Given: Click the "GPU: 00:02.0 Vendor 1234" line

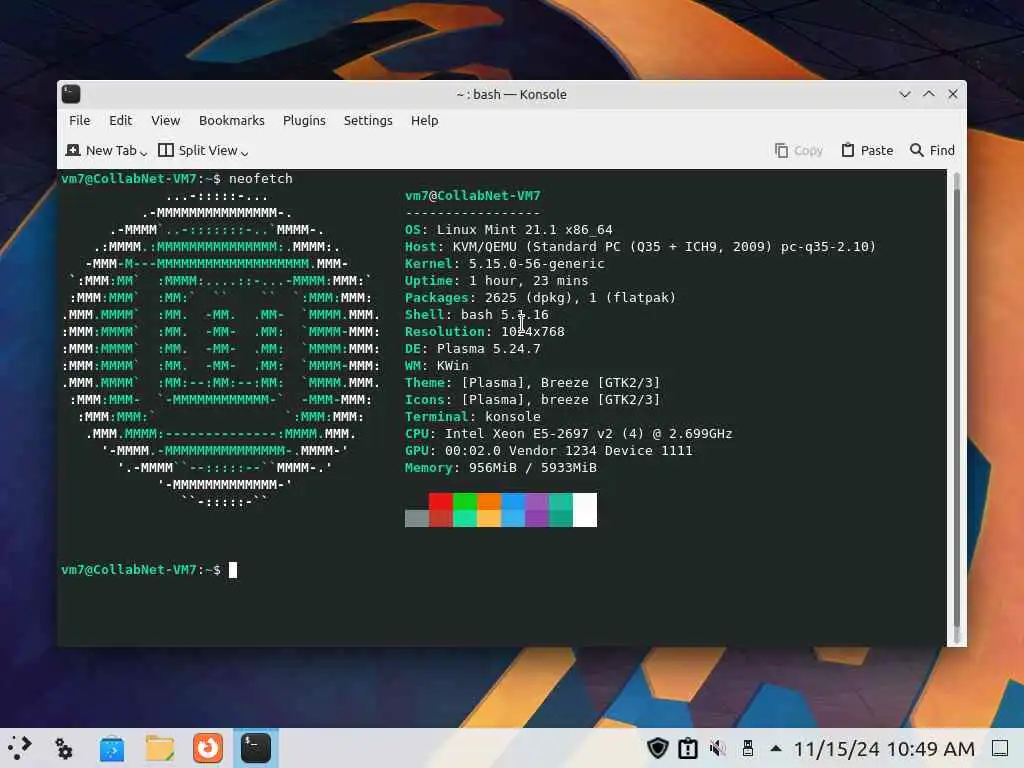Looking at the screenshot, I should click(549, 451).
